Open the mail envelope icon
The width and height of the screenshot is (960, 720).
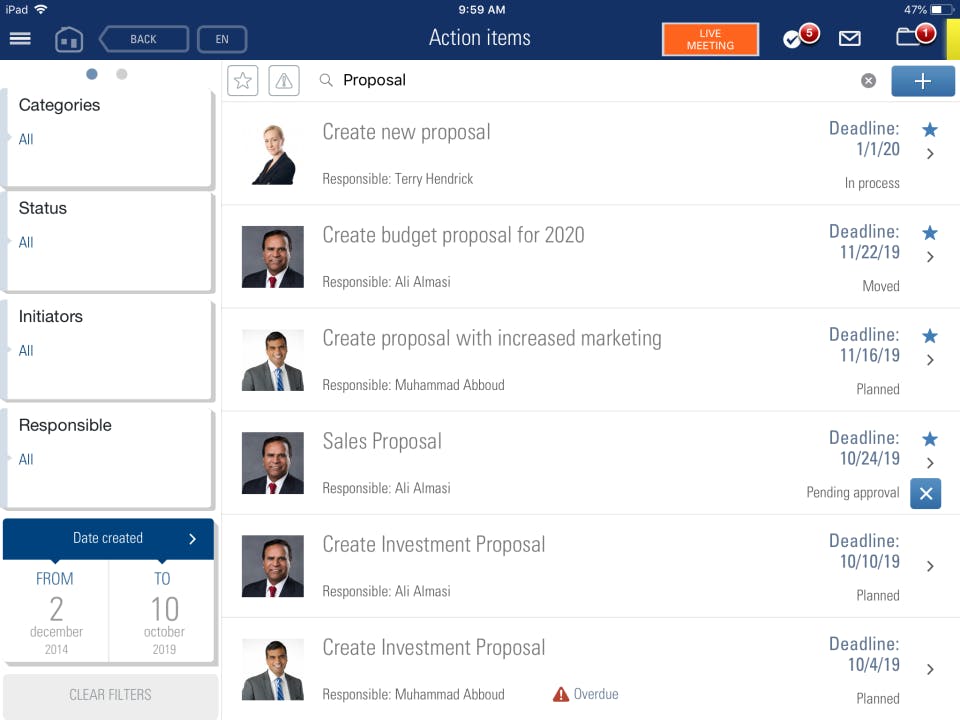pyautogui.click(x=850, y=39)
